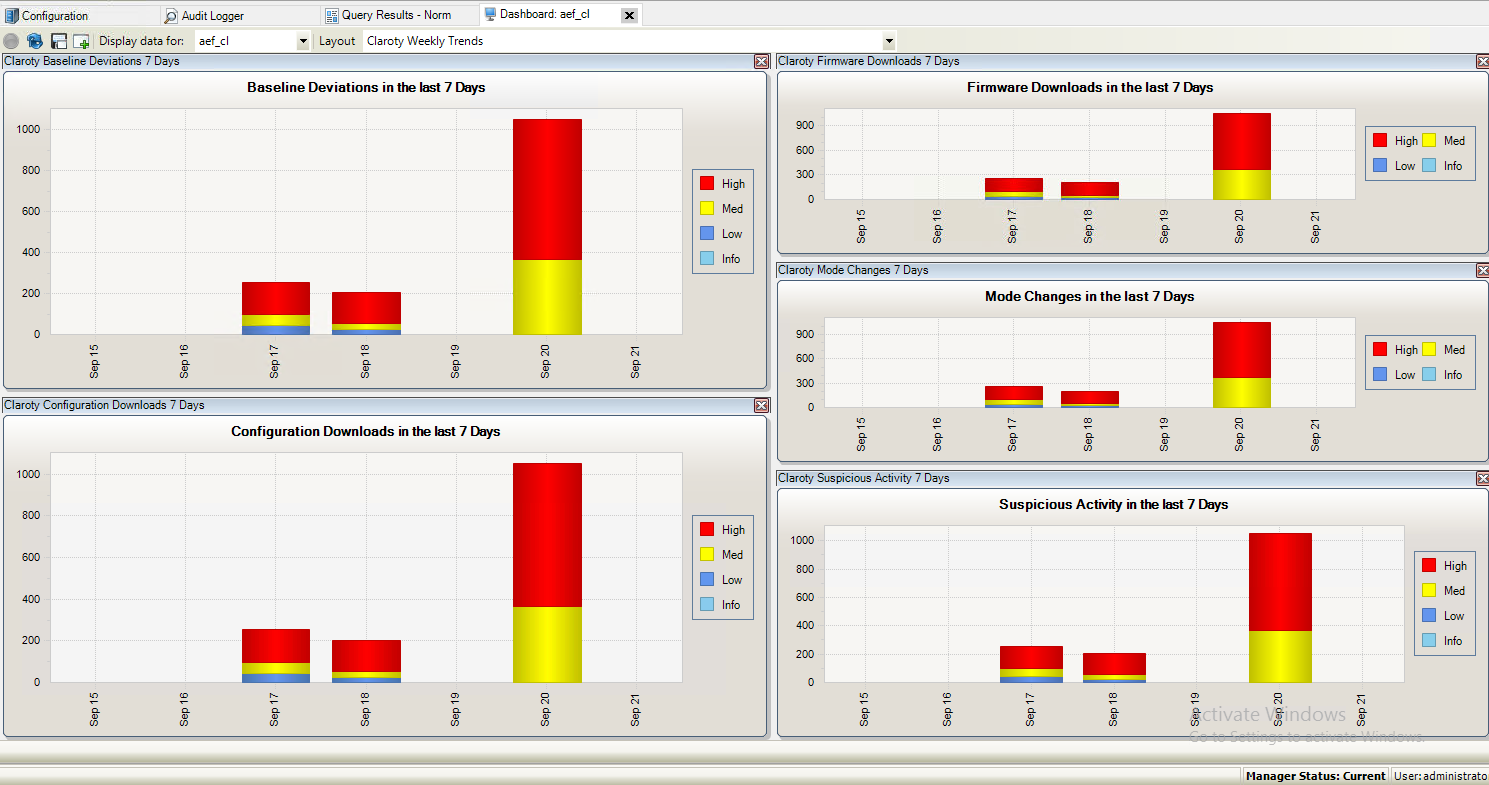The width and height of the screenshot is (1489, 785).
Task: Open the Audit Logger tab
Action: point(212,15)
